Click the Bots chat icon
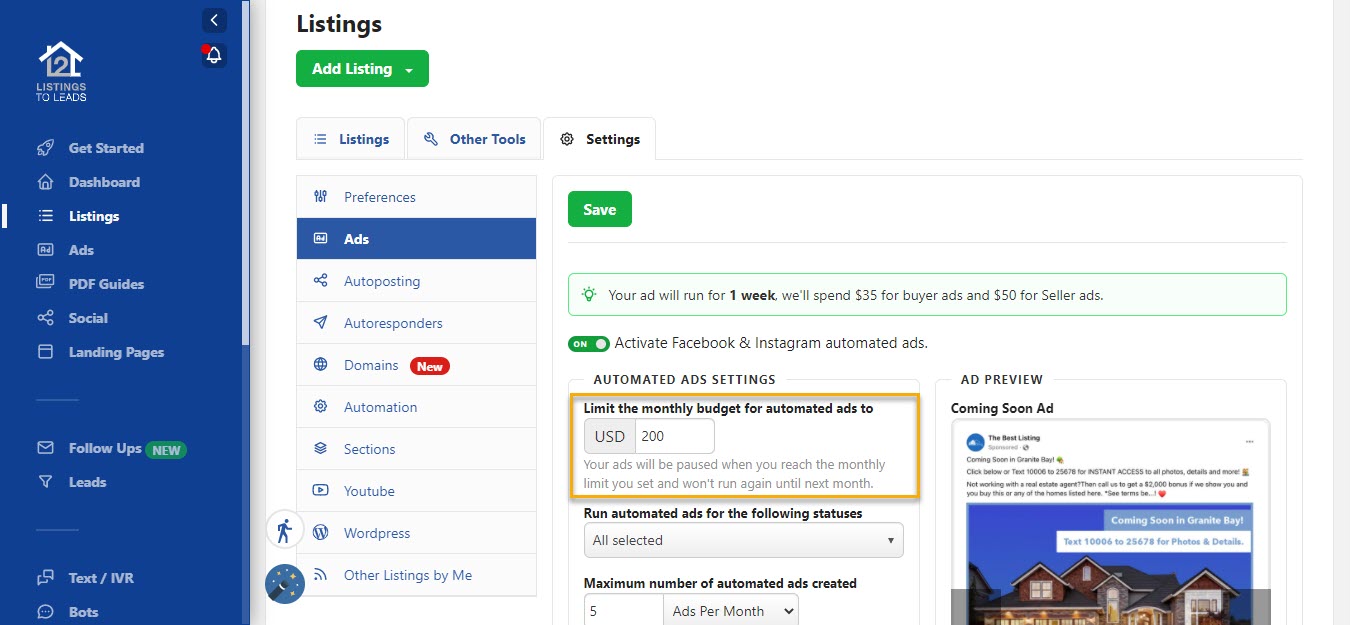Image resolution: width=1350 pixels, height=625 pixels. (x=45, y=612)
